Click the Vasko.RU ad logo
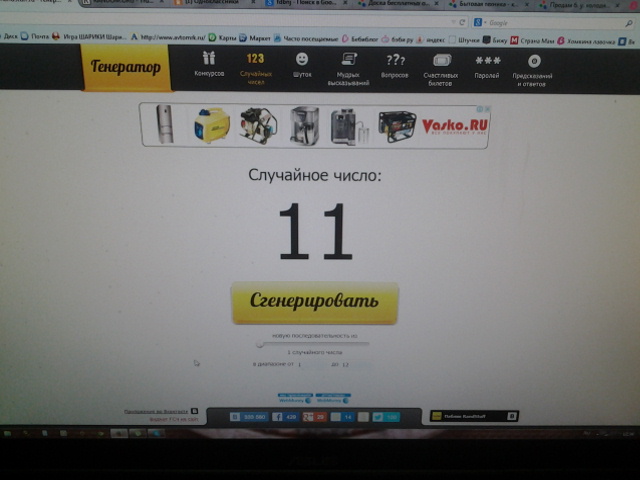The height and width of the screenshot is (480, 640). 454,126
